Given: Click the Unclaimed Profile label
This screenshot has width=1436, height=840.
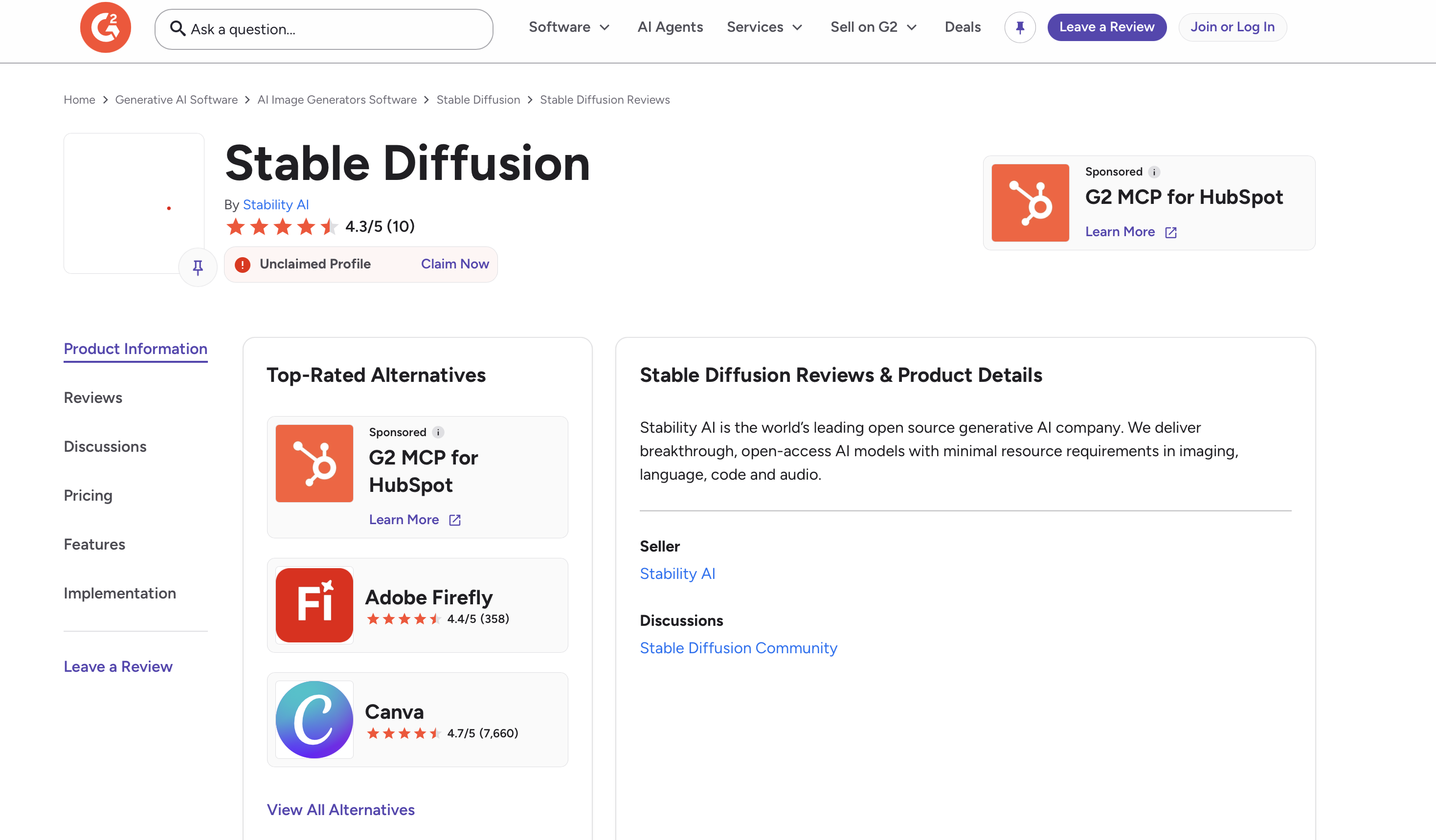Looking at the screenshot, I should pos(315,264).
